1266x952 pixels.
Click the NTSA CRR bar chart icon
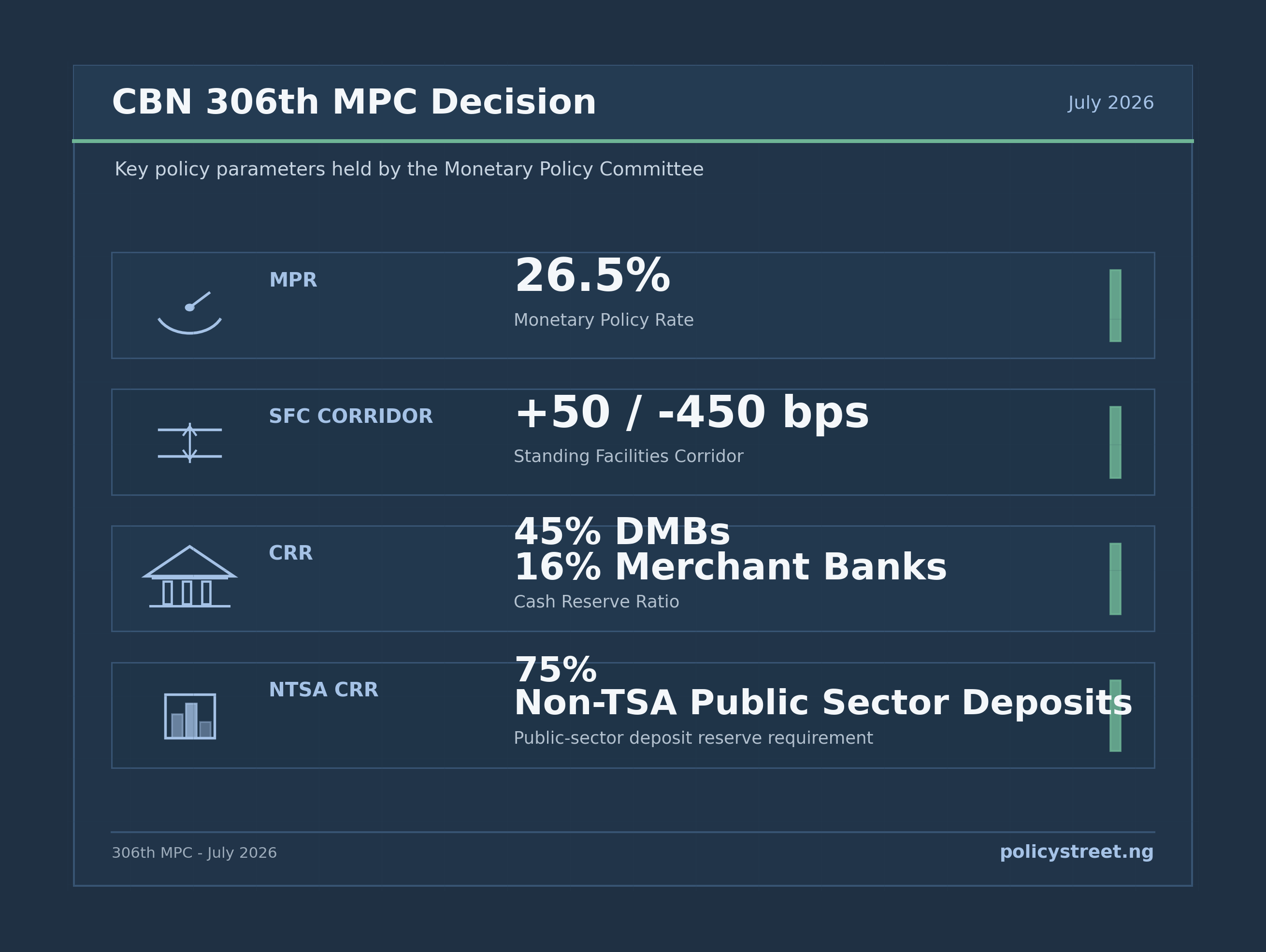point(190,716)
